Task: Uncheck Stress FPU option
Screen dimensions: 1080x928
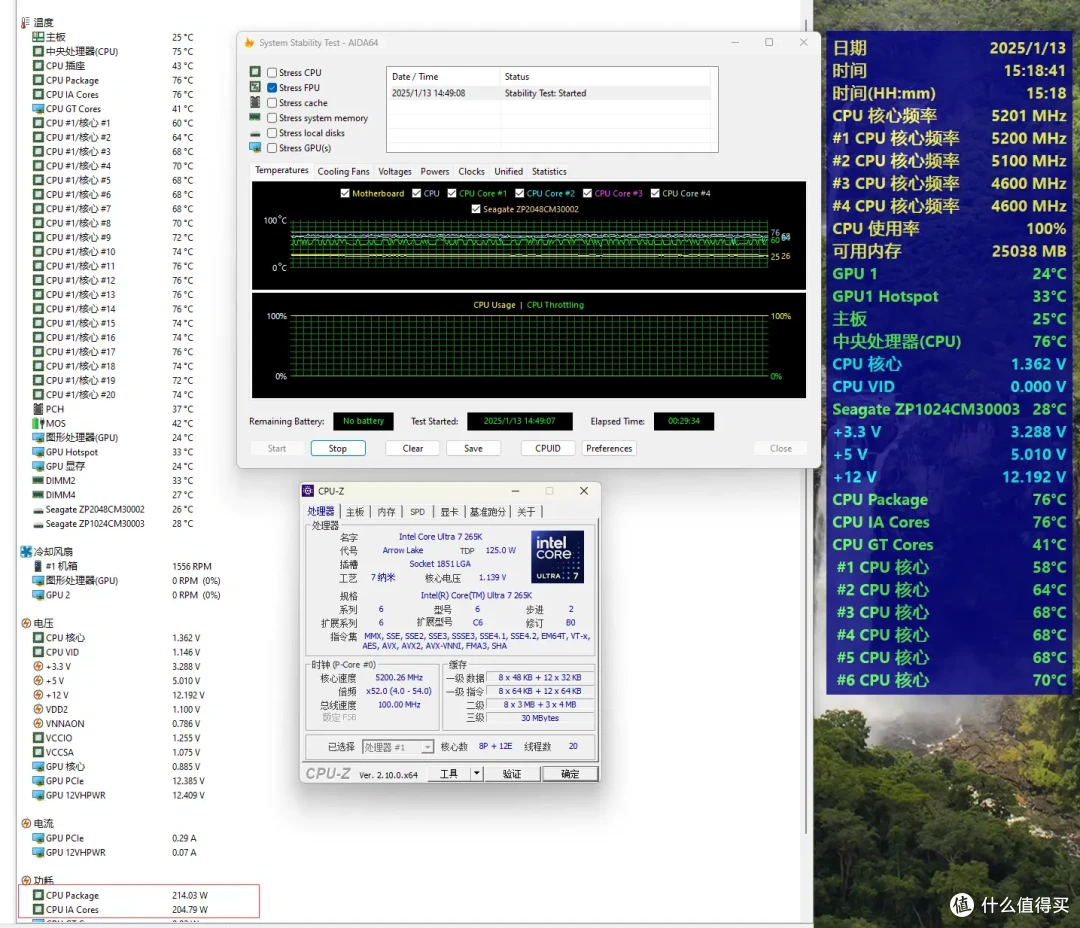Action: [x=272, y=87]
